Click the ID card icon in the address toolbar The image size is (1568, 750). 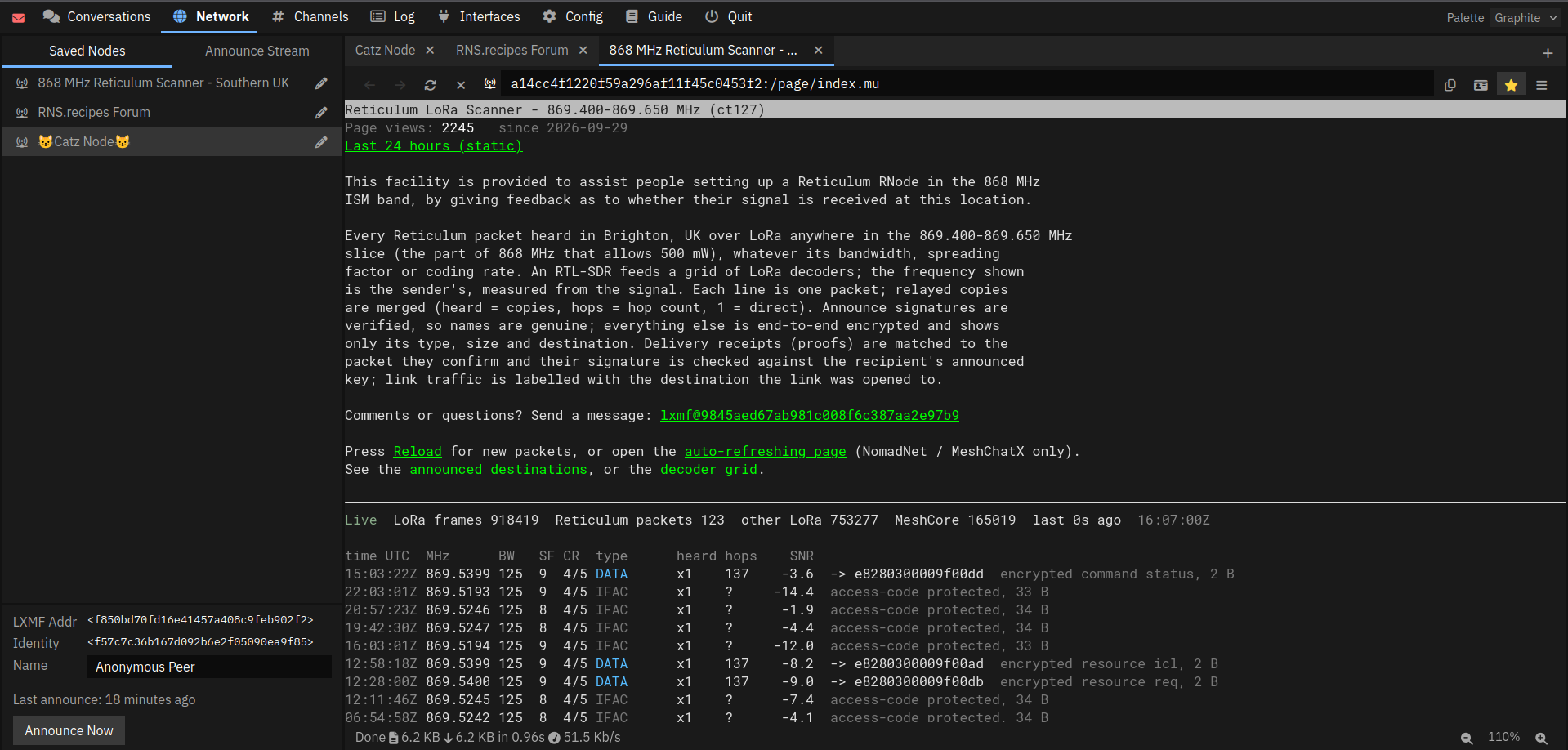pyautogui.click(x=1481, y=84)
